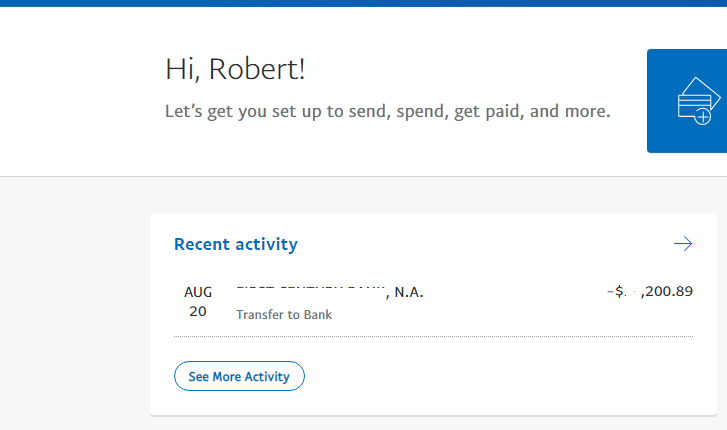Click the transaction day number 20
The width and height of the screenshot is (727, 430).
tap(198, 312)
